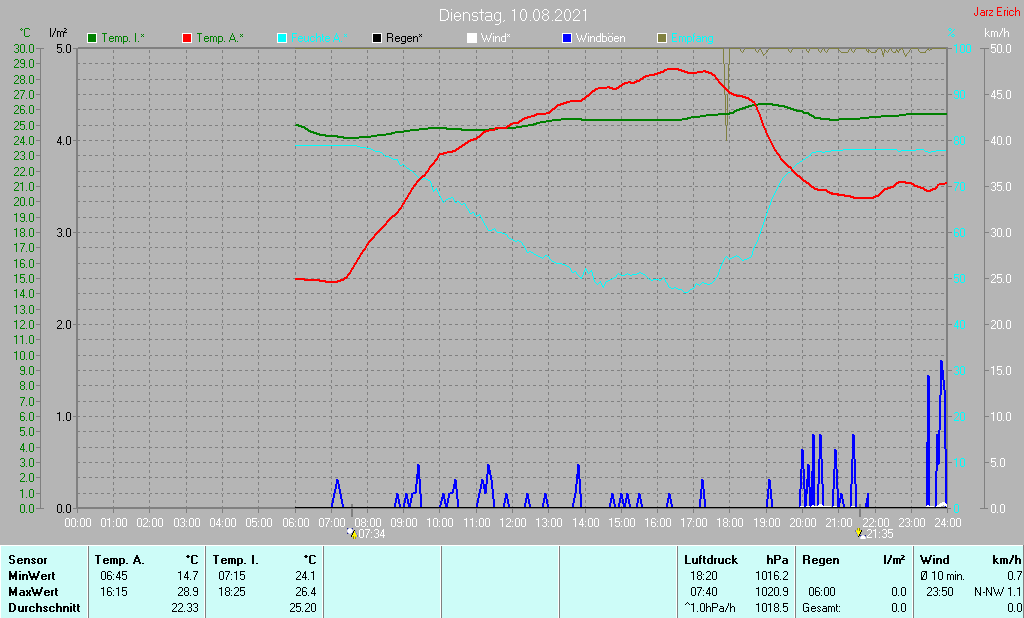Click the cyan Feuchte A. legend swatch
This screenshot has height=618, width=1024.
(282, 38)
